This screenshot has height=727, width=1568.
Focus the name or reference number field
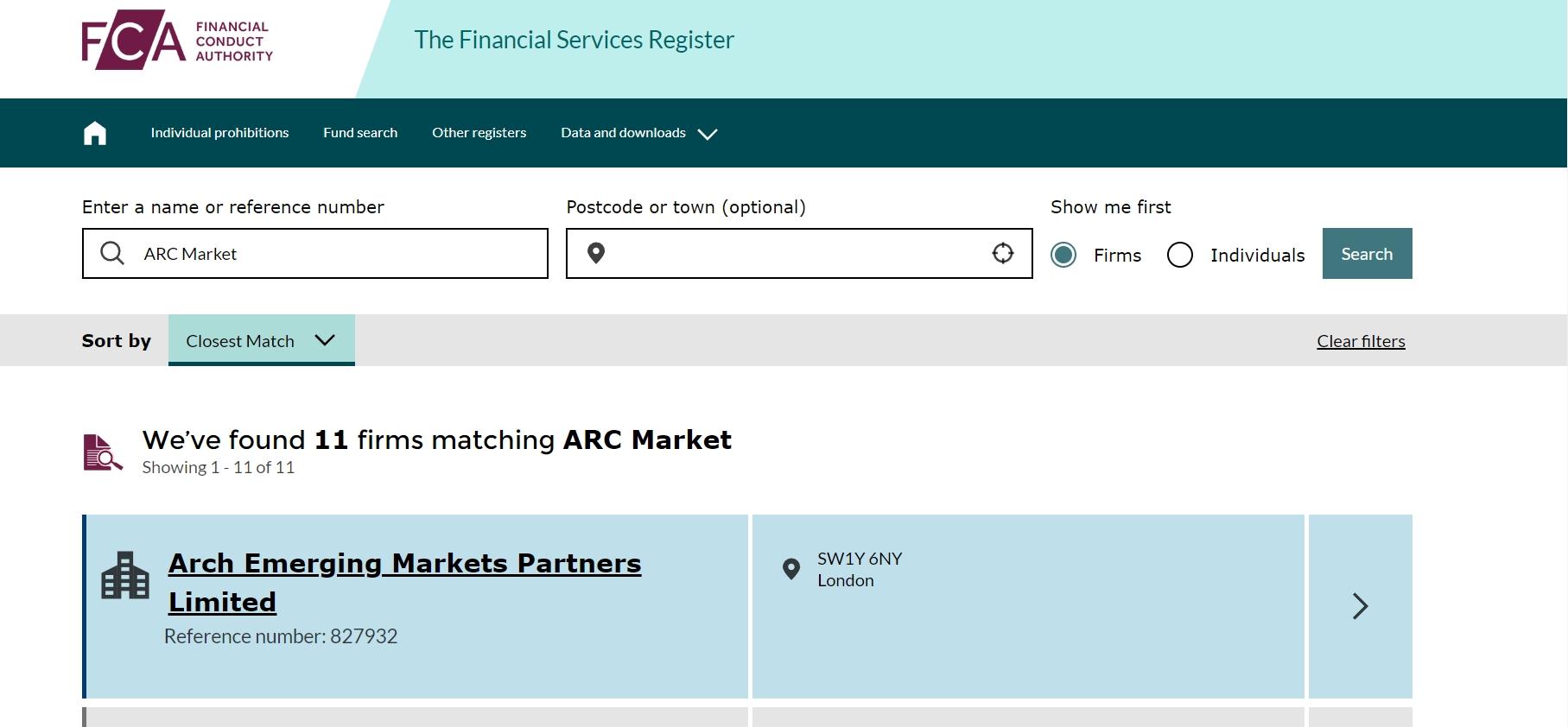pos(315,253)
